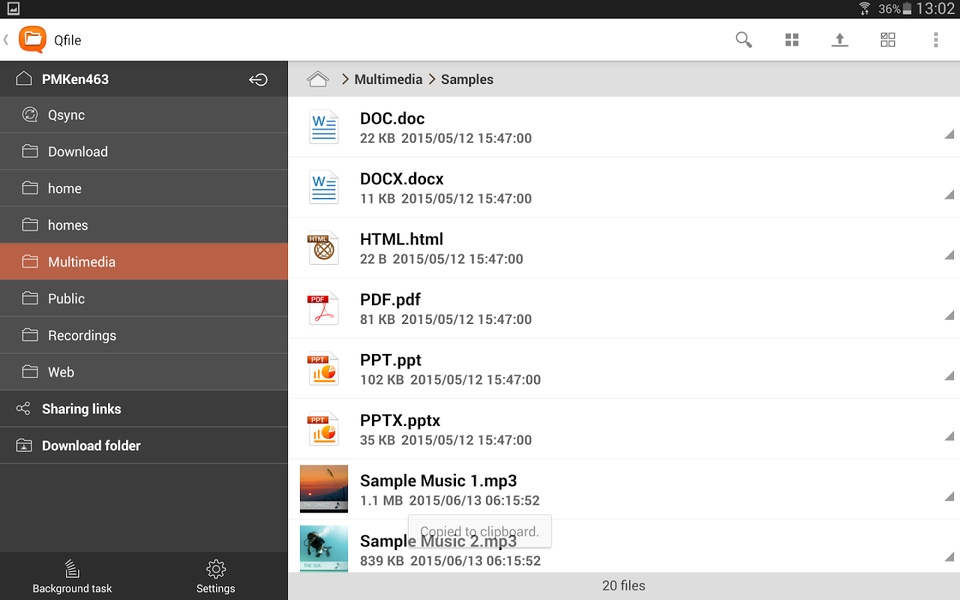Expand options arrow for Sample Music 1.mp3

949,497
